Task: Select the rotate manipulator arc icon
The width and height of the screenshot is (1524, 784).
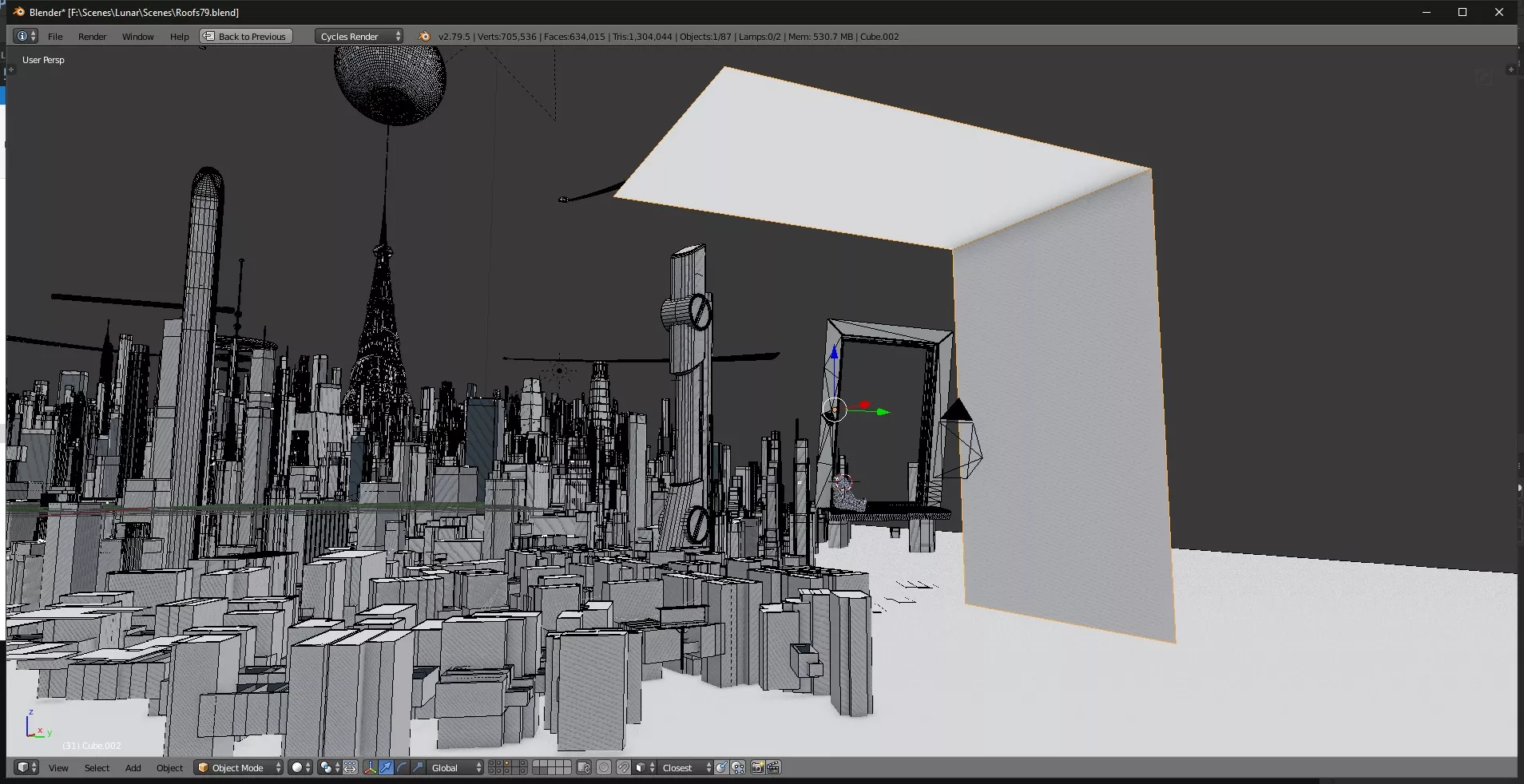Action: click(x=403, y=767)
